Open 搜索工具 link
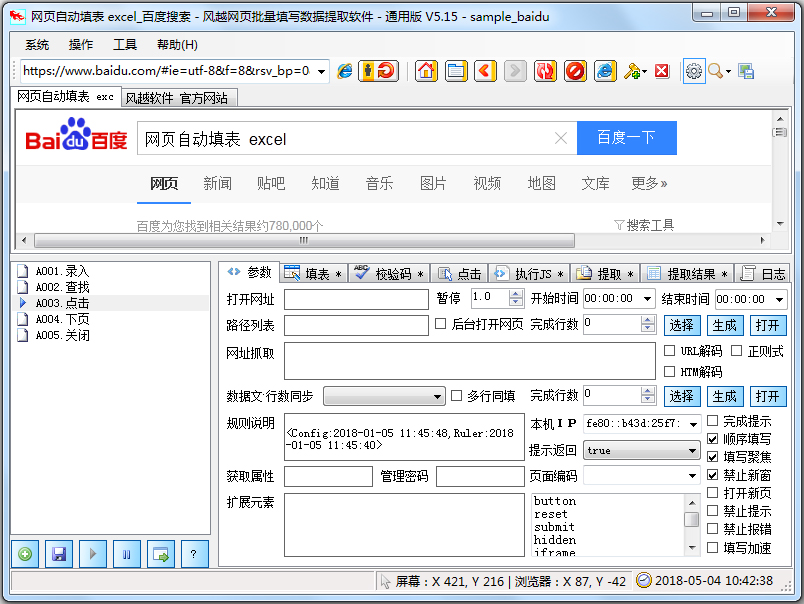This screenshot has width=804, height=604. (x=644, y=225)
